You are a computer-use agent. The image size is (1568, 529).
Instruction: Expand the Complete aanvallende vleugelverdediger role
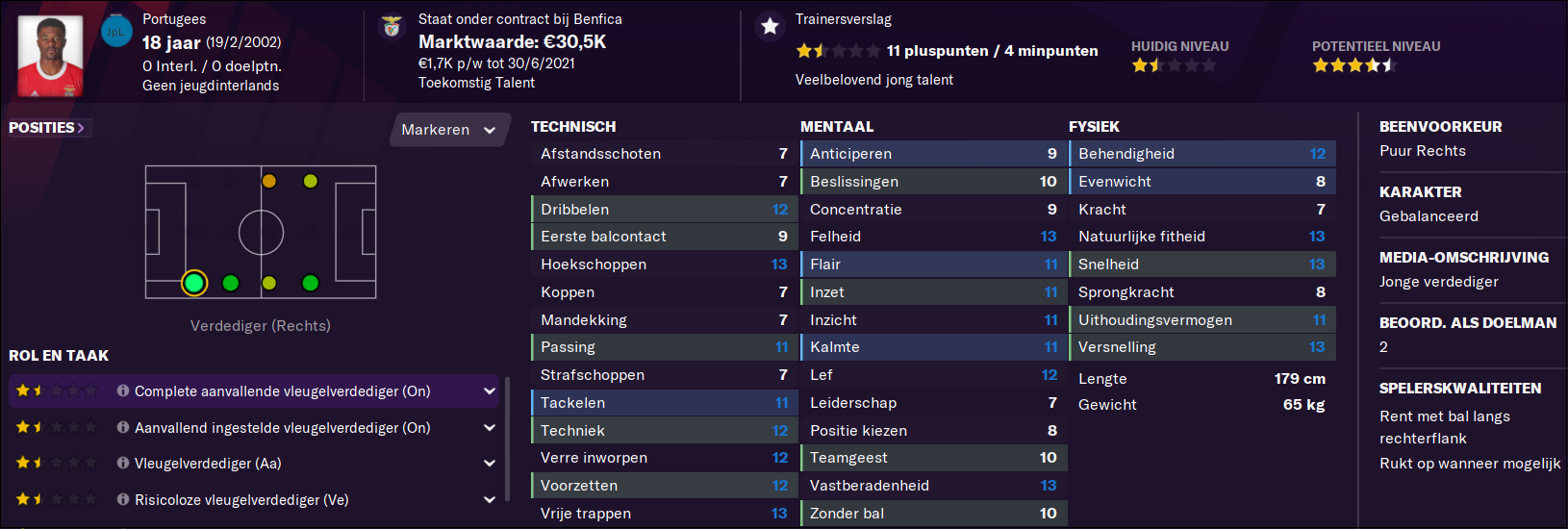490,391
